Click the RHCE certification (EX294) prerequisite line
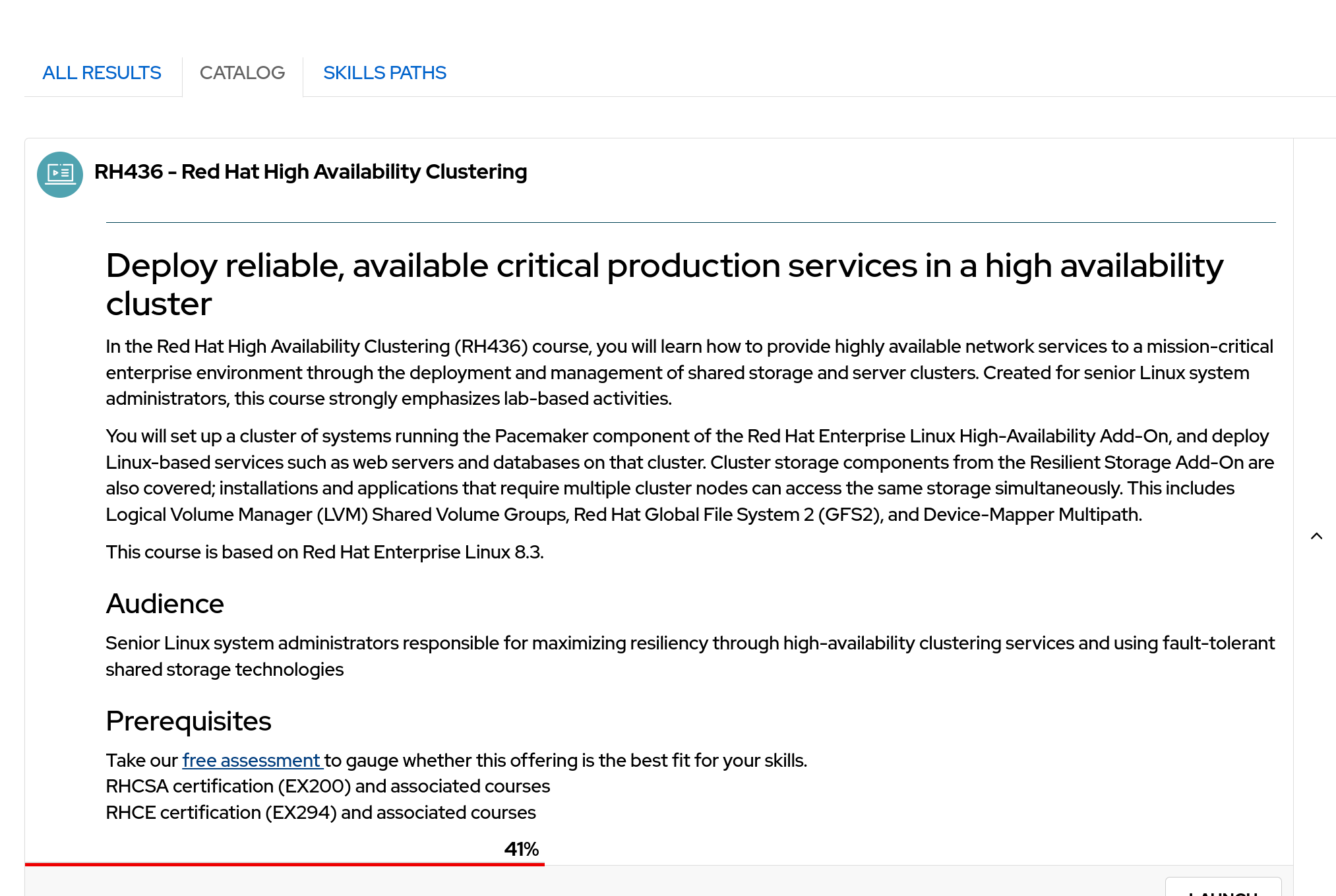The width and height of the screenshot is (1336, 896). point(320,813)
